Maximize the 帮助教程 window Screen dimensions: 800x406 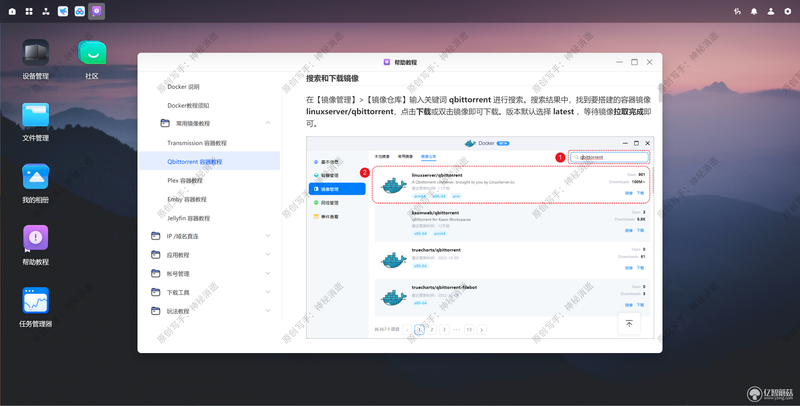pos(634,62)
